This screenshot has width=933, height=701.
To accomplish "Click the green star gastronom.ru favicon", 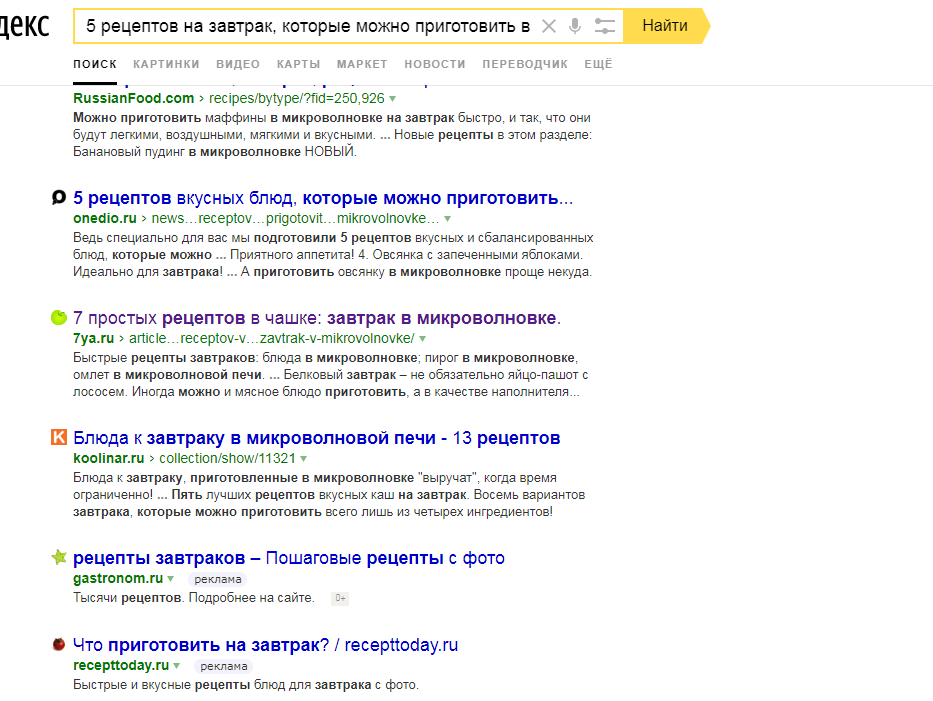I will coord(58,558).
